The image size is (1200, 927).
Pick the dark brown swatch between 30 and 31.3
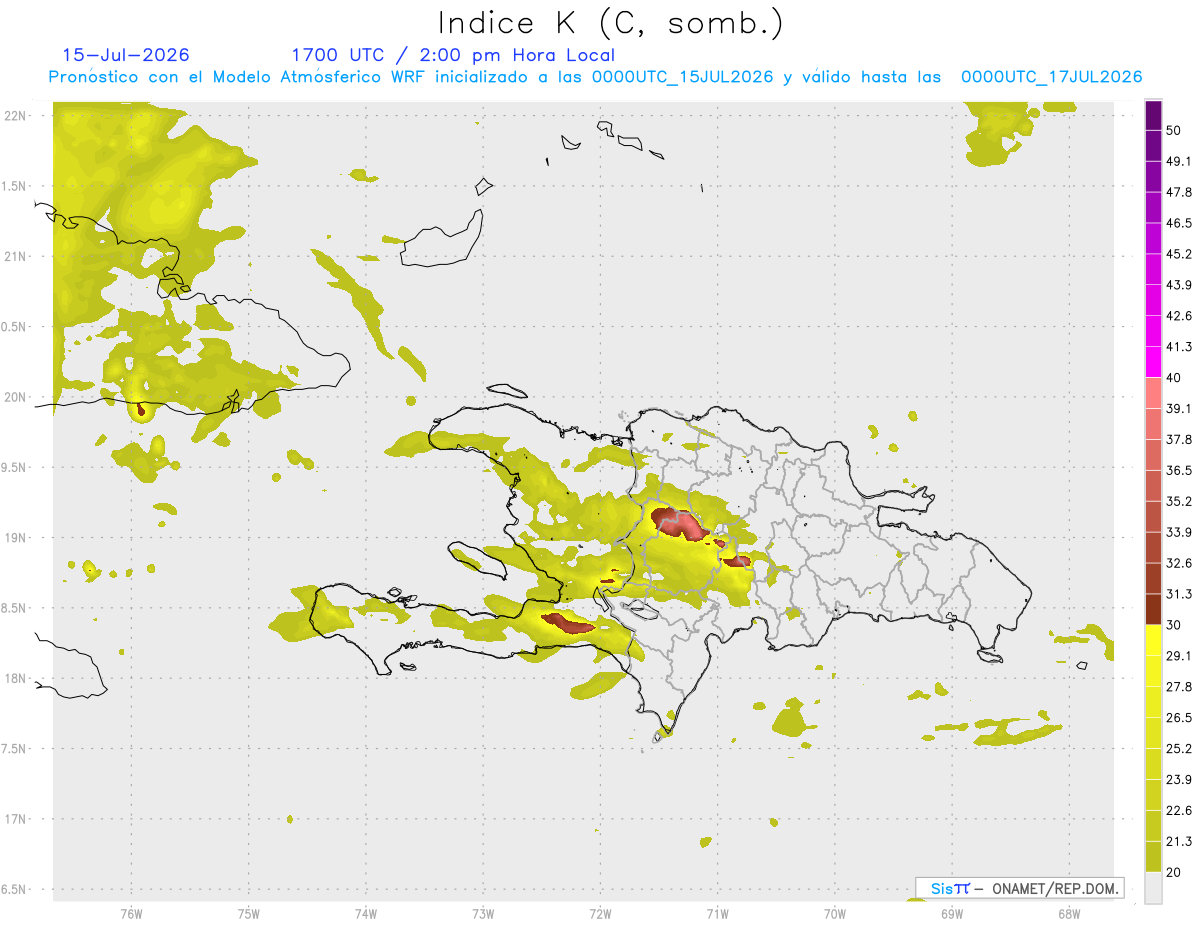[x=1153, y=609]
